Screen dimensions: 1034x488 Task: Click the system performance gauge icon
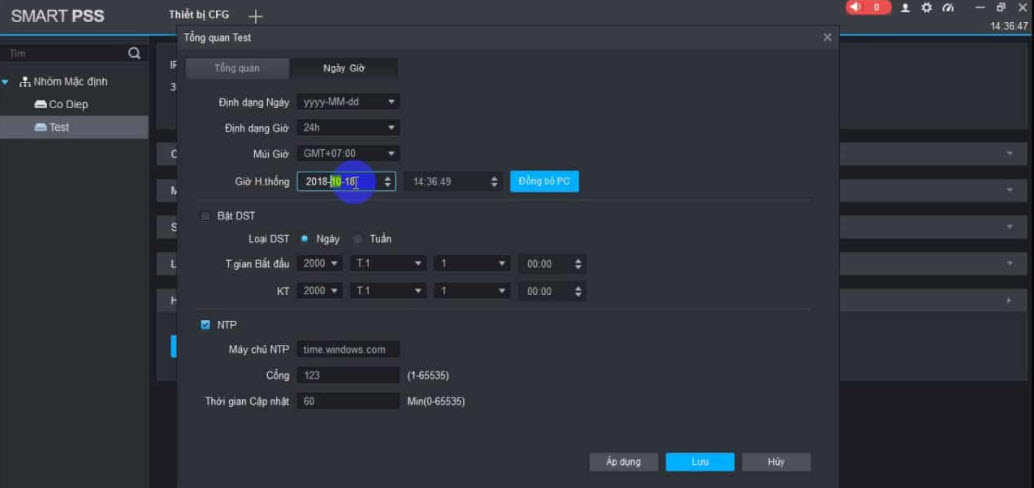[x=947, y=8]
